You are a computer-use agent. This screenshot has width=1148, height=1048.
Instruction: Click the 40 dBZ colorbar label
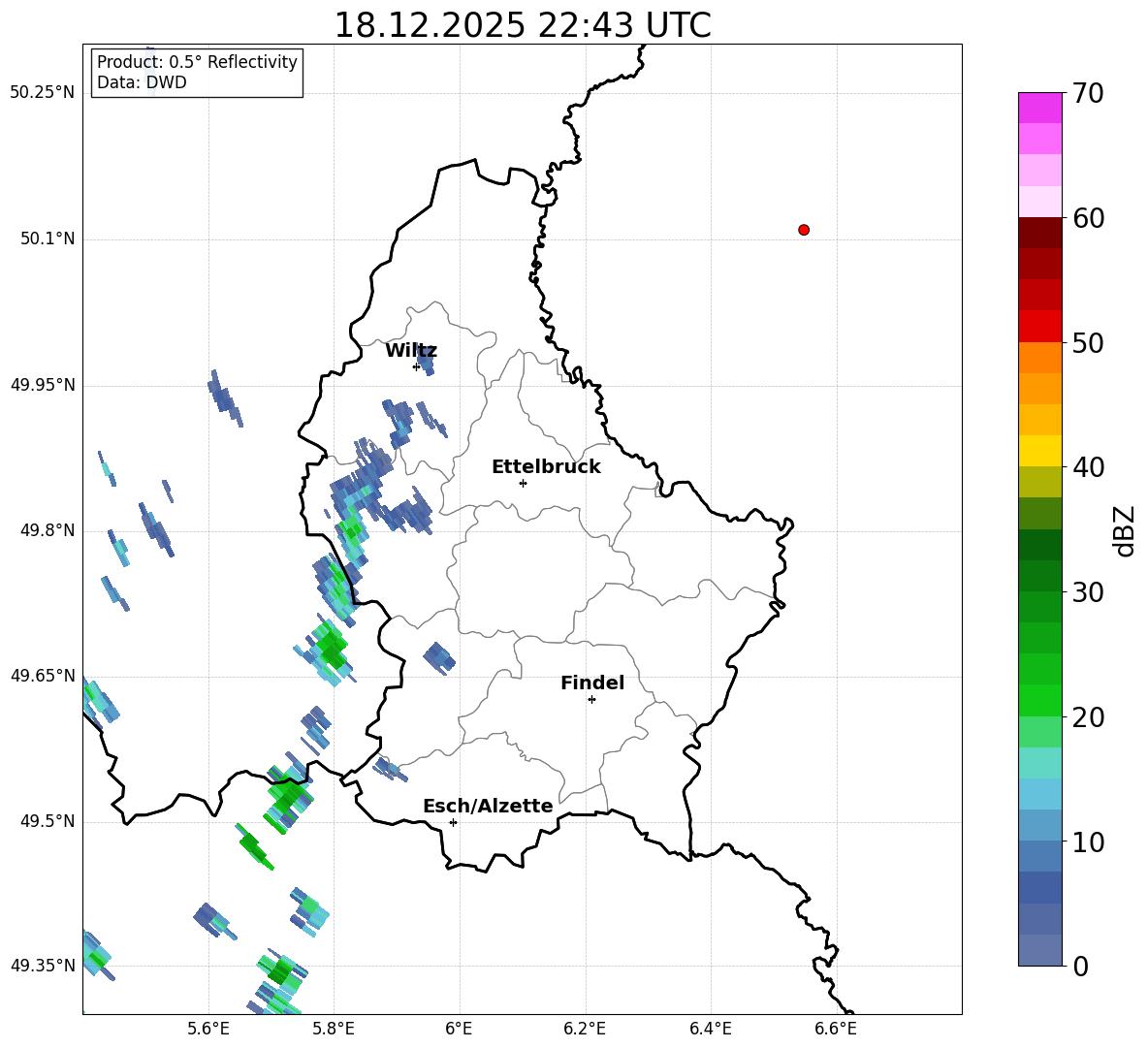pos(1088,467)
